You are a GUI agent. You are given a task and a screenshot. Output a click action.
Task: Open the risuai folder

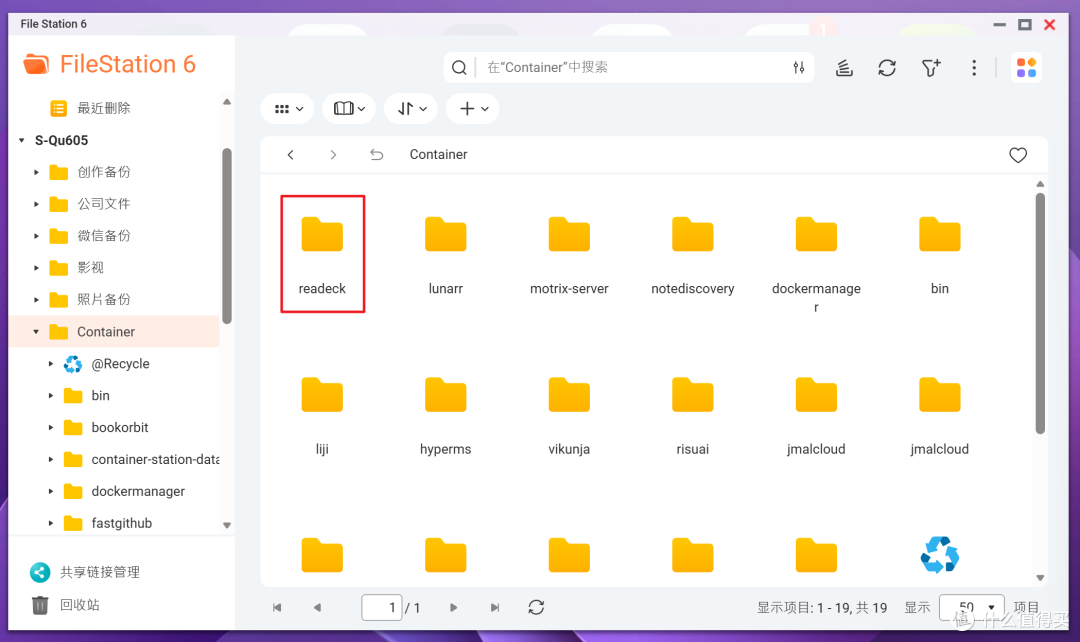[x=692, y=415]
